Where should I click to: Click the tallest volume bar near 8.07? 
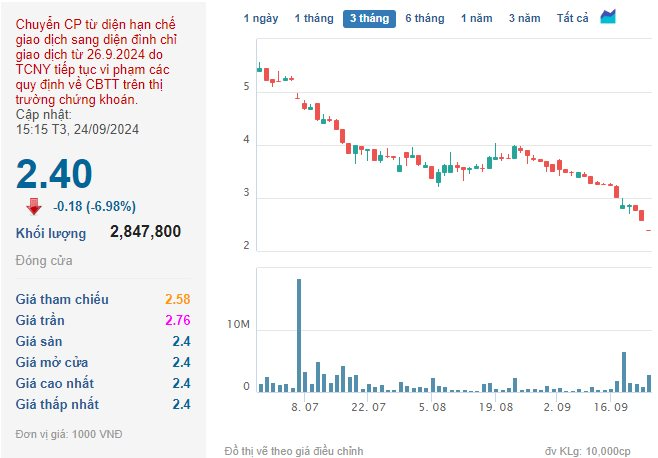click(299, 335)
